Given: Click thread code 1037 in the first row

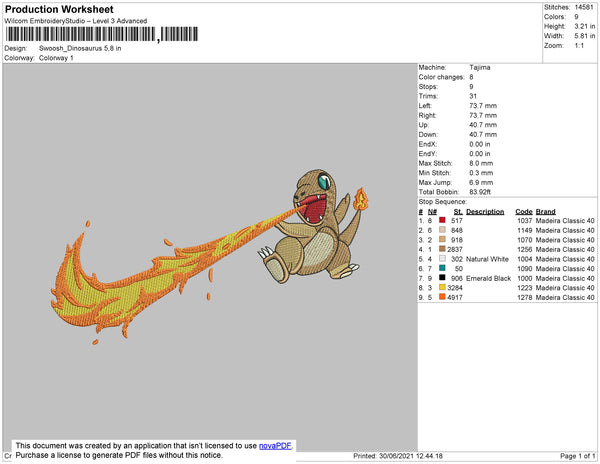Looking at the screenshot, I should point(525,221).
